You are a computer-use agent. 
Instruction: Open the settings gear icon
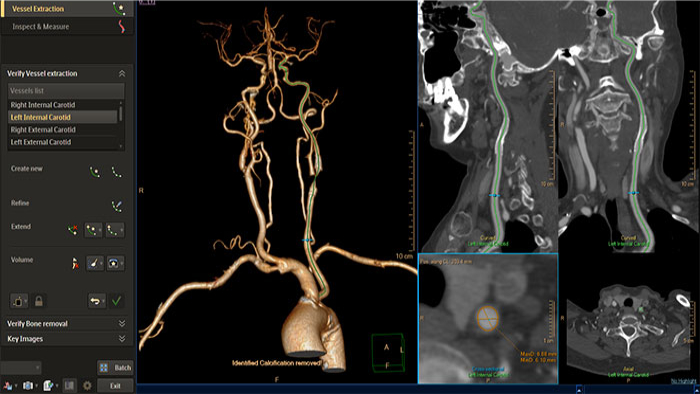(x=87, y=386)
